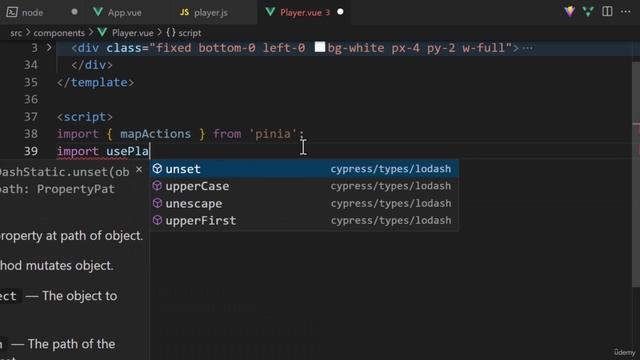640x360 pixels.
Task: Open the Vite extension icon in the editor toolbar
Action: point(569,11)
